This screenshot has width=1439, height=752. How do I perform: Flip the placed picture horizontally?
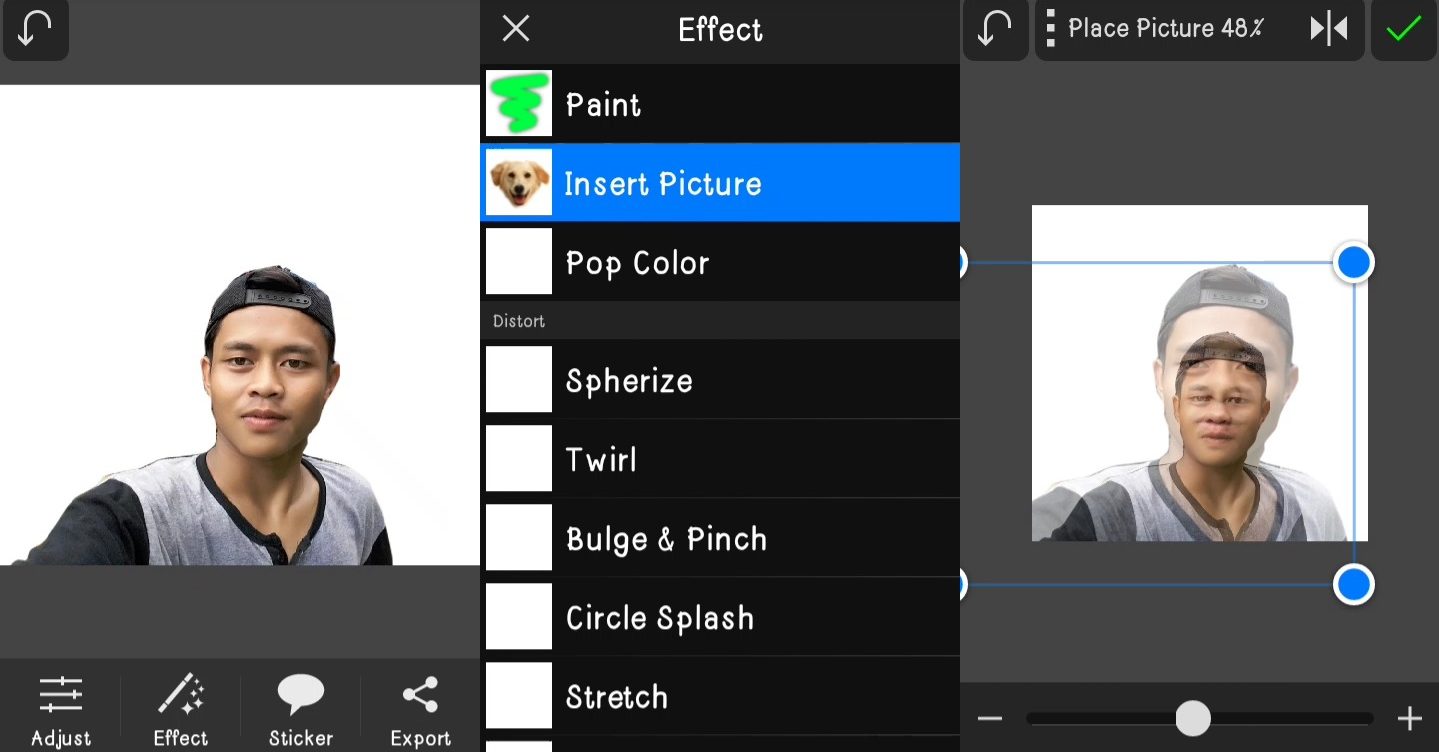(x=1329, y=30)
